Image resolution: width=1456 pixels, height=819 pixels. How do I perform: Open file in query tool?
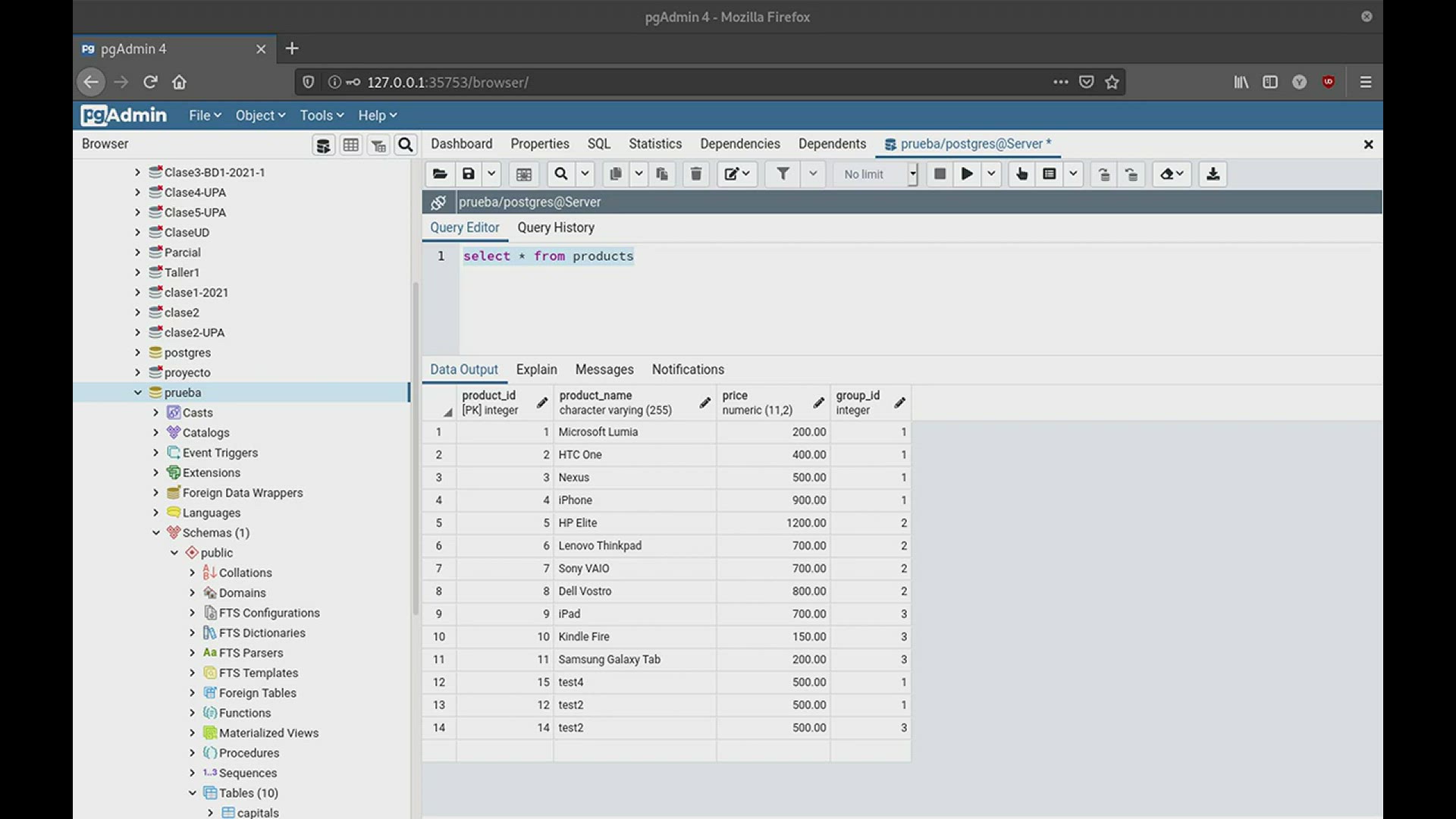coord(440,174)
